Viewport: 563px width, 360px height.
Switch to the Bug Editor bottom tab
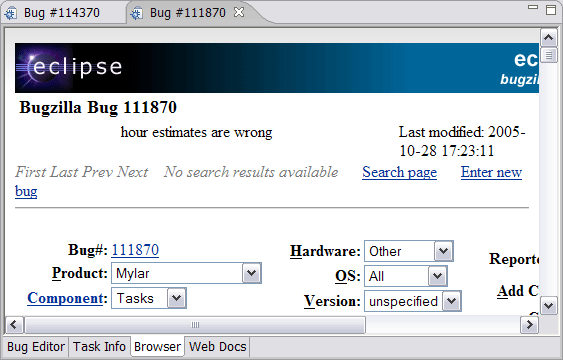point(36,347)
